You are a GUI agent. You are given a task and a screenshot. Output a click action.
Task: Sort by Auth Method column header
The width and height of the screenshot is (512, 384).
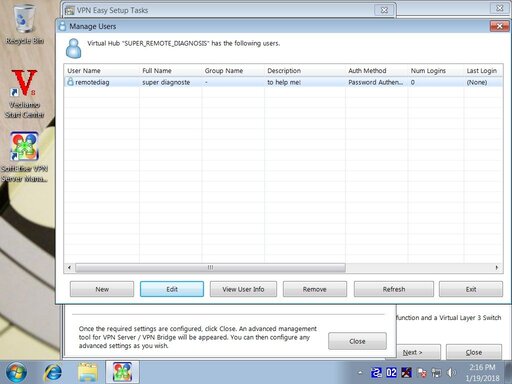coord(377,70)
